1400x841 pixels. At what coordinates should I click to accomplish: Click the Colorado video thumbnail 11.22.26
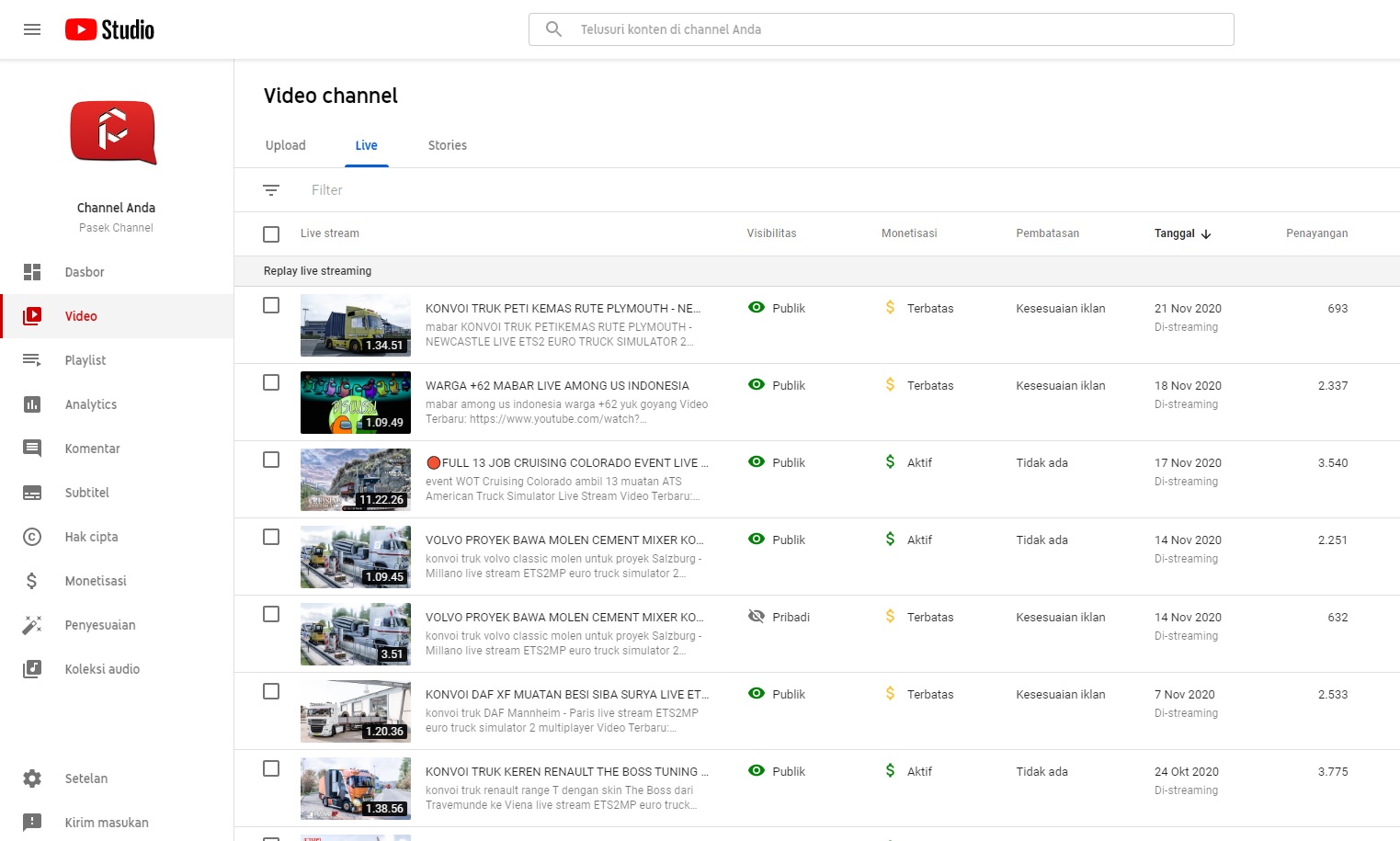(x=356, y=480)
